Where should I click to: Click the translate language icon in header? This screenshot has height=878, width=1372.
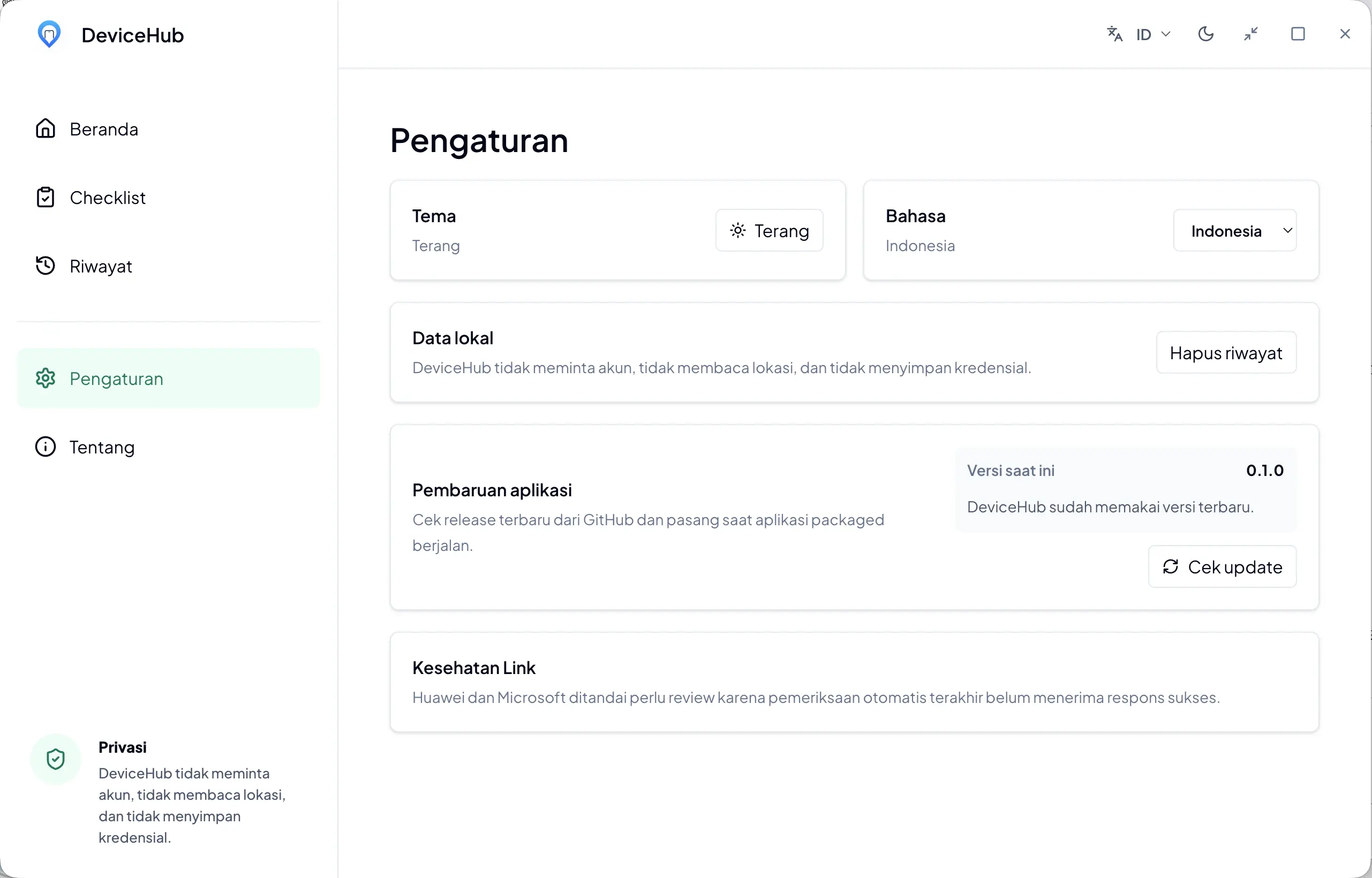tap(1115, 34)
